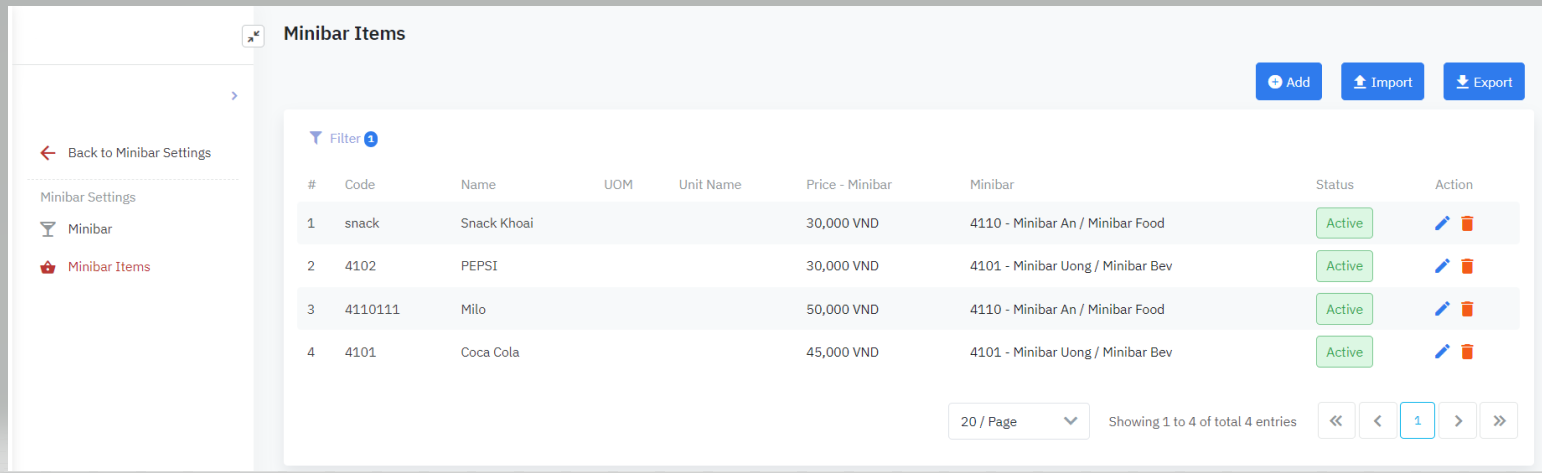Go to the next page arrow
This screenshot has height=473, width=1542.
pos(1458,421)
